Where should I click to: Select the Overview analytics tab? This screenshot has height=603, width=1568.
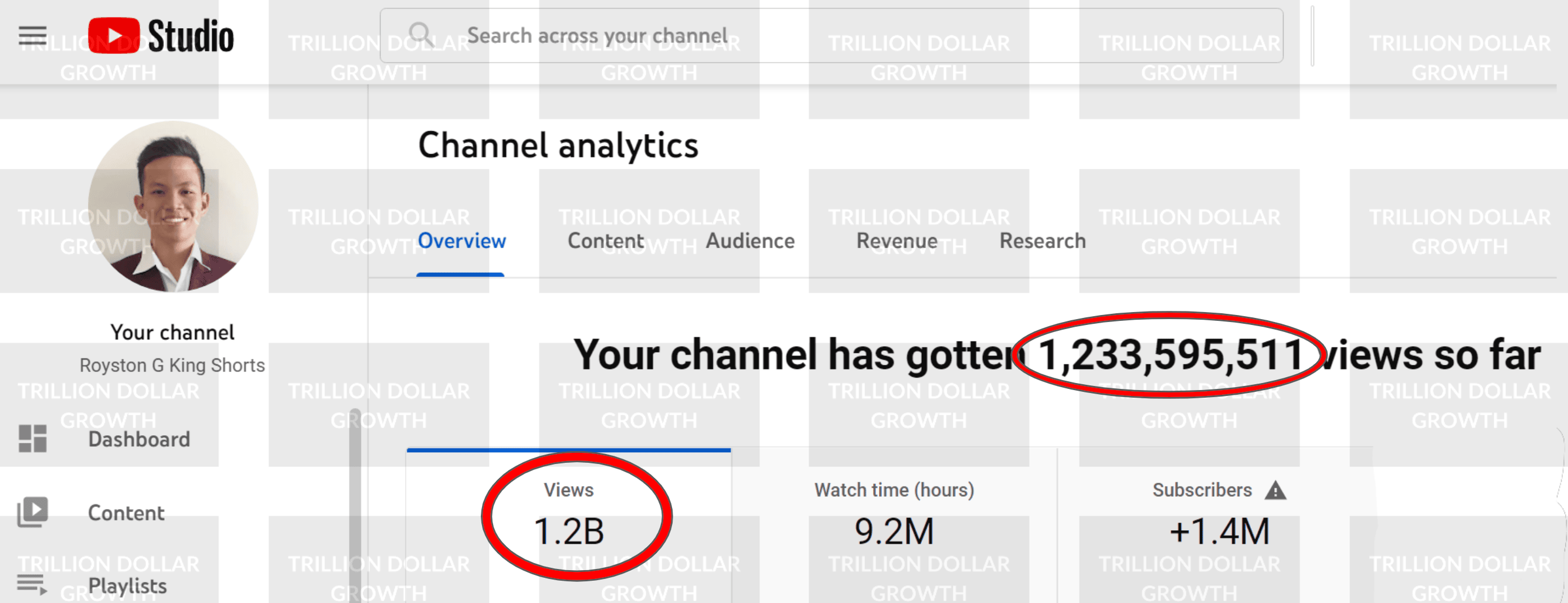pos(461,241)
